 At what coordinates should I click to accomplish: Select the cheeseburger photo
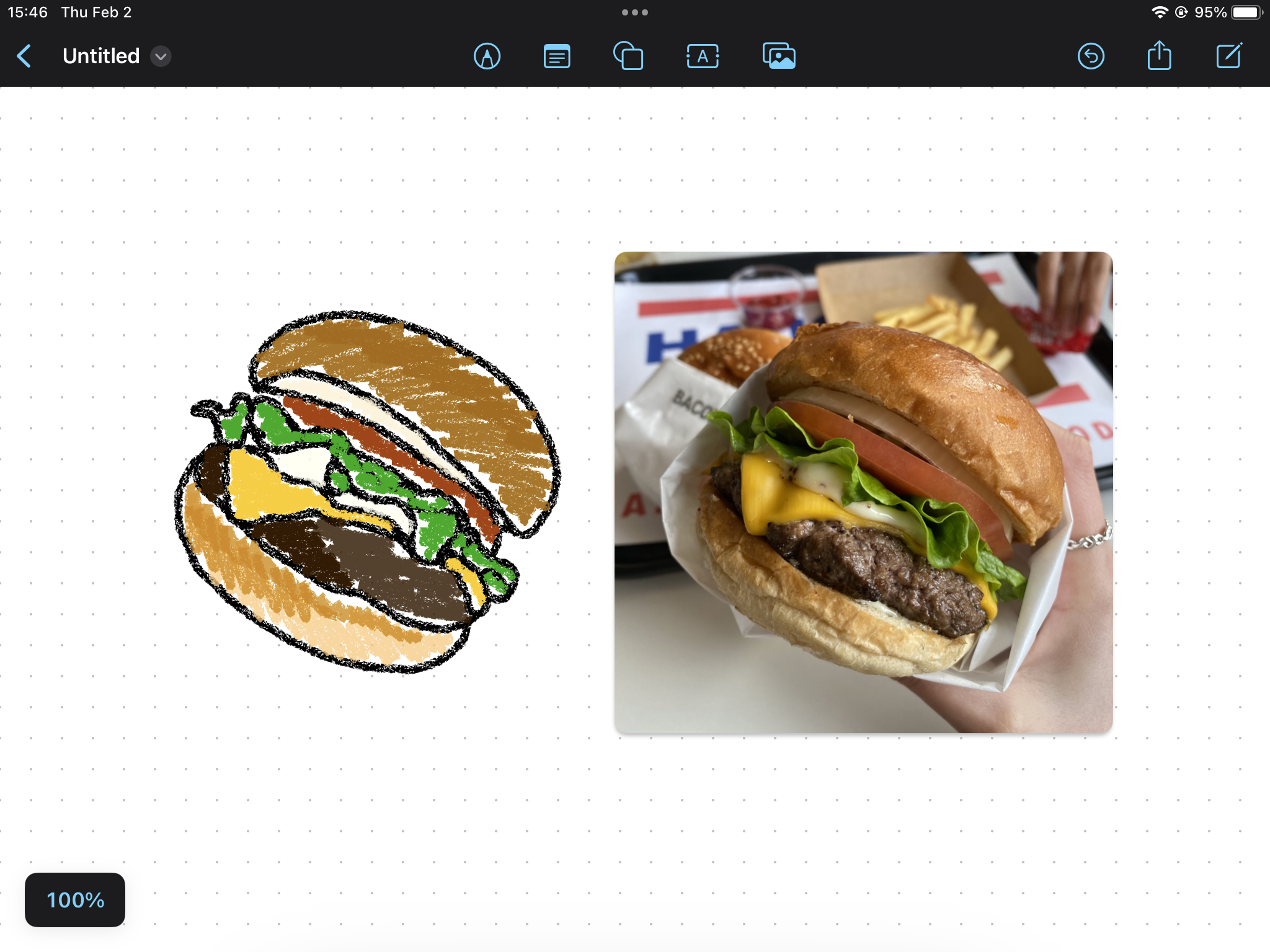[x=863, y=492]
